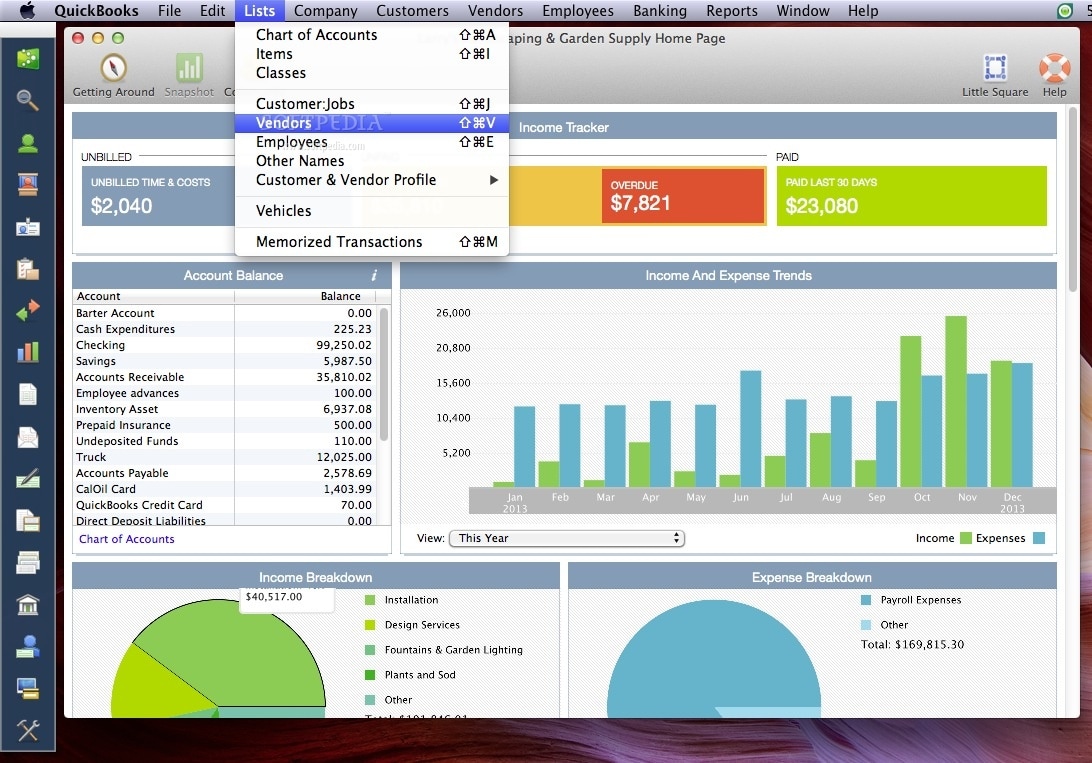This screenshot has height=763, width=1092.
Task: Click the magnifying glass search sidebar icon
Action: click(x=28, y=101)
